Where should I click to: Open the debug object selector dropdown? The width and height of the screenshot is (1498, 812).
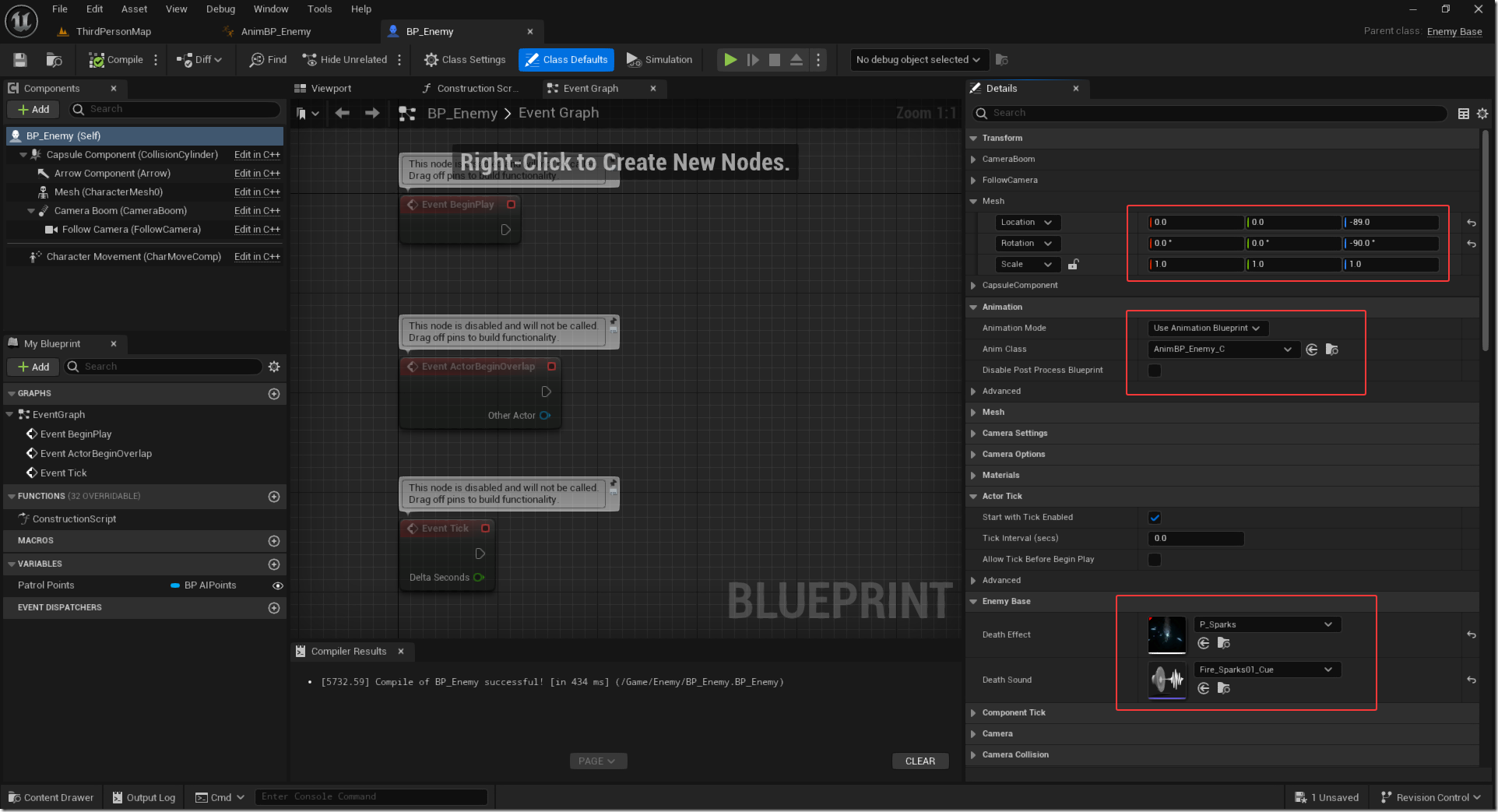click(x=919, y=60)
